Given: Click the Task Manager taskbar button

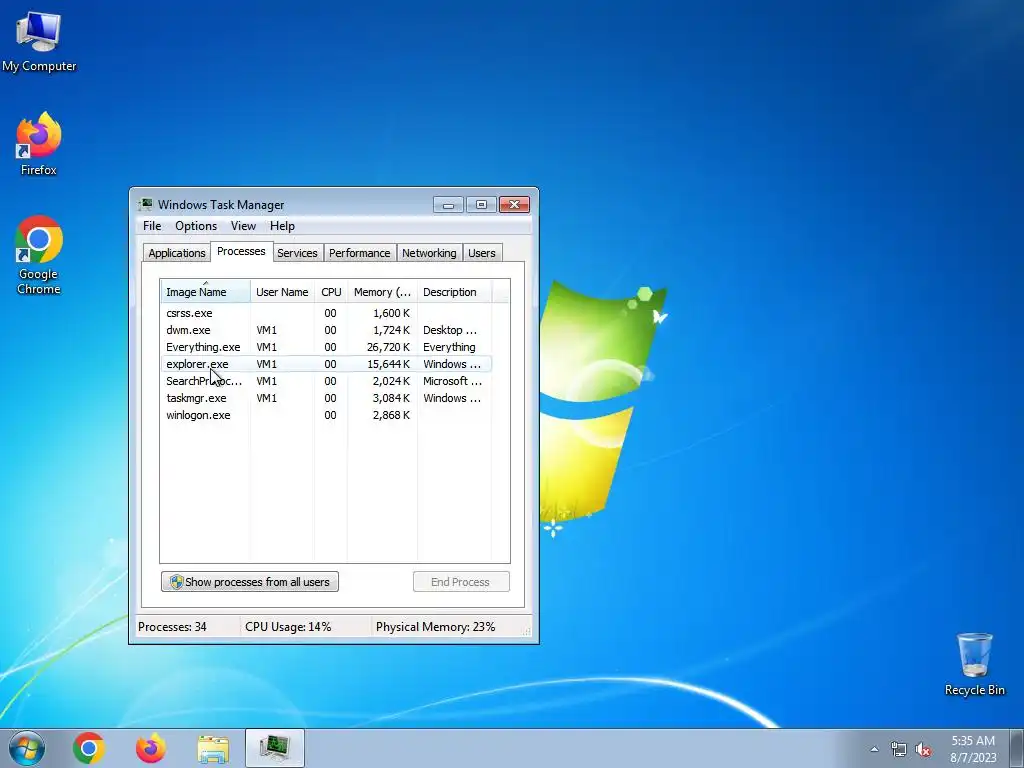Looking at the screenshot, I should click(275, 748).
